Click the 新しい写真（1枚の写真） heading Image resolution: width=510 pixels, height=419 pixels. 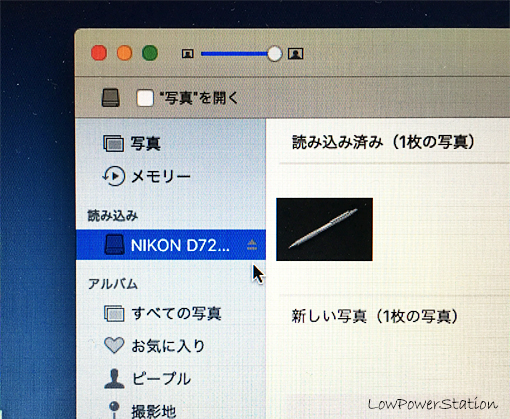(375, 316)
